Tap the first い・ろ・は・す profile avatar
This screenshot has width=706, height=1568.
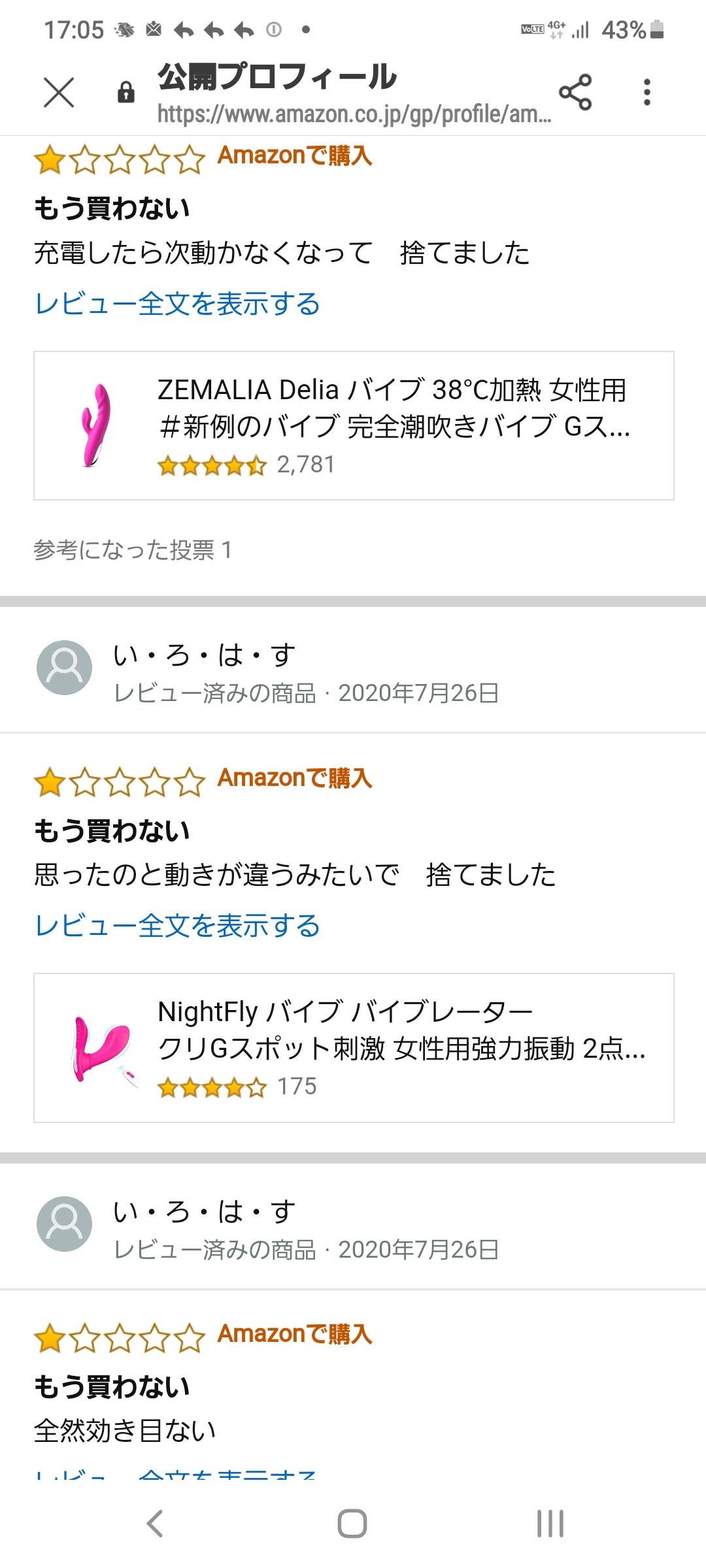[64, 667]
